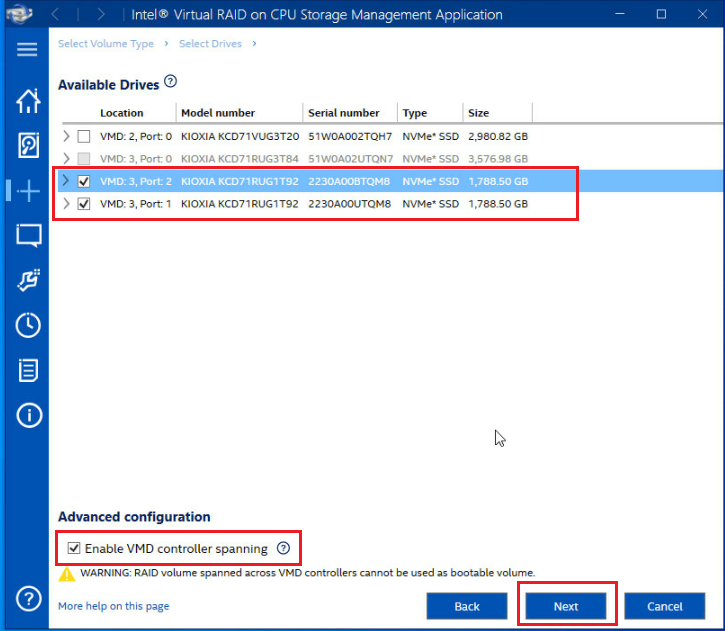Open More help on this page link
This screenshot has width=725, height=631.
[114, 606]
